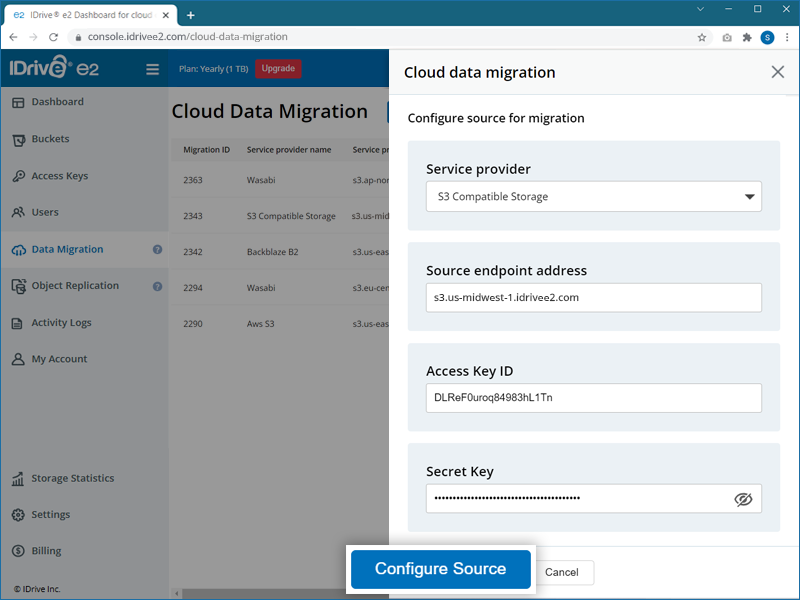
Task: Click the help icon beside Data Migration
Action: coord(157,249)
